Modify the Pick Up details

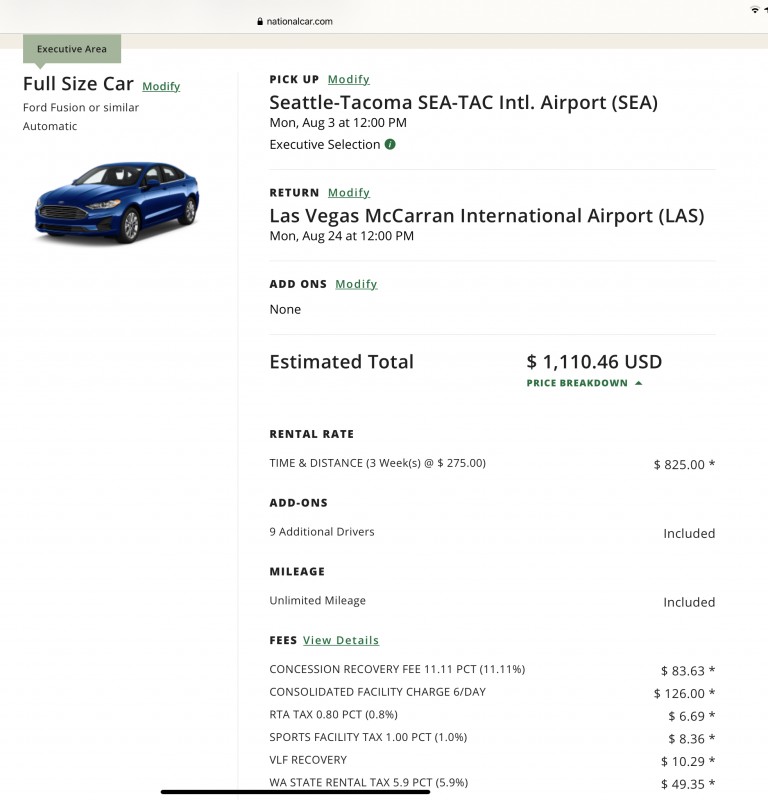pyautogui.click(x=348, y=79)
